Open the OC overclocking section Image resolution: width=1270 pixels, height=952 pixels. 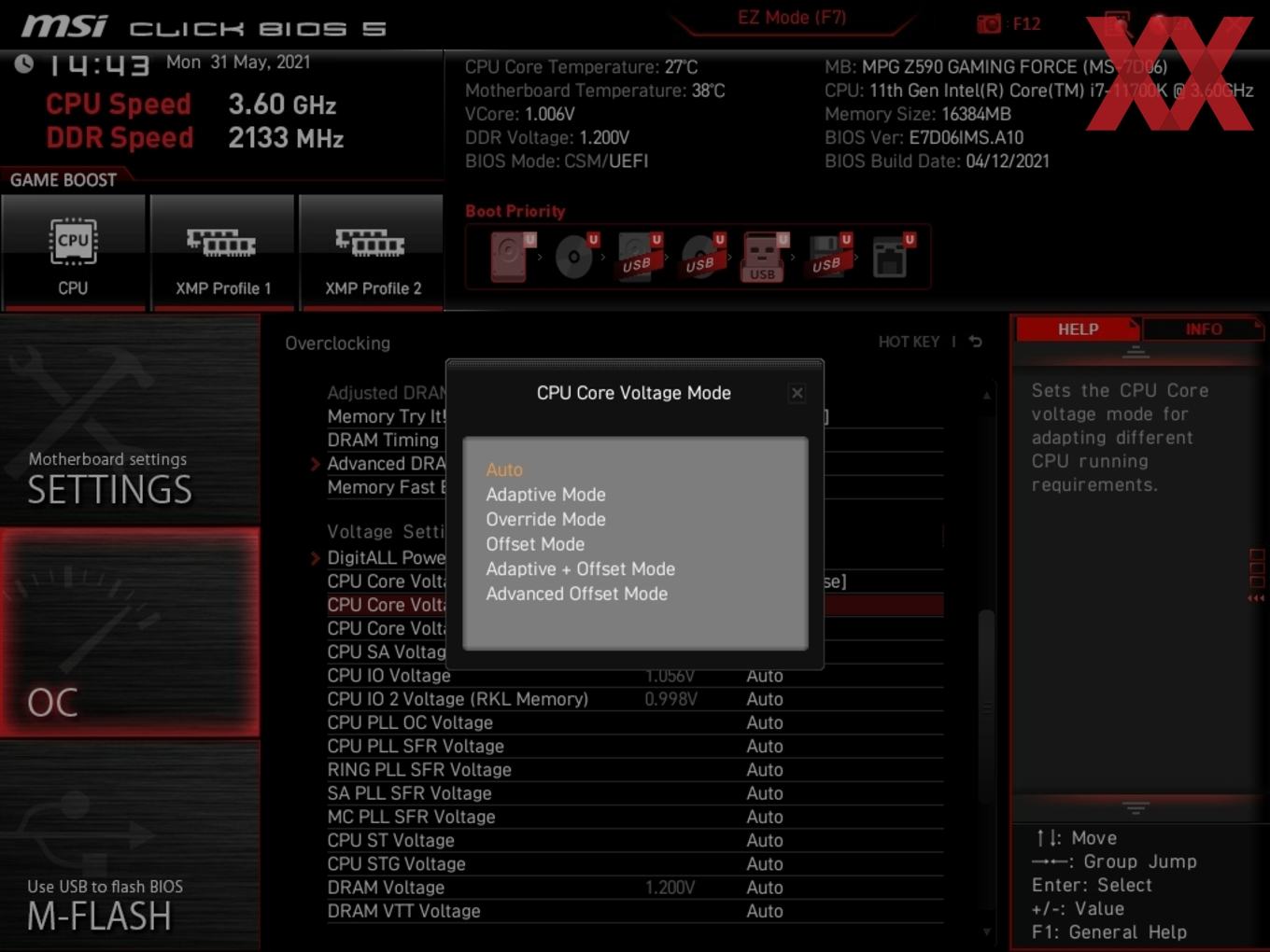pos(129,633)
